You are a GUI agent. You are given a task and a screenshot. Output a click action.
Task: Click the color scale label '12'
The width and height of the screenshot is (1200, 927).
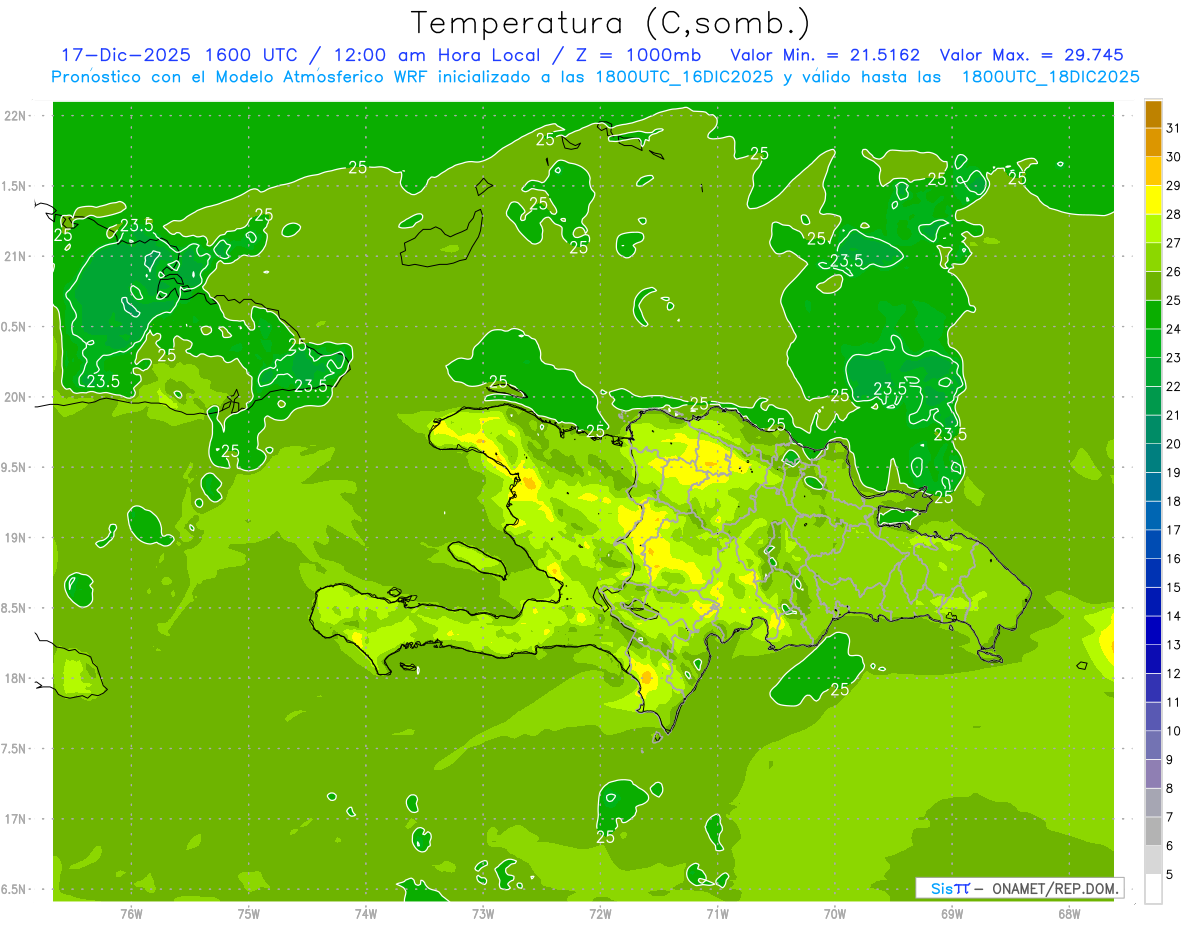pos(1174,674)
